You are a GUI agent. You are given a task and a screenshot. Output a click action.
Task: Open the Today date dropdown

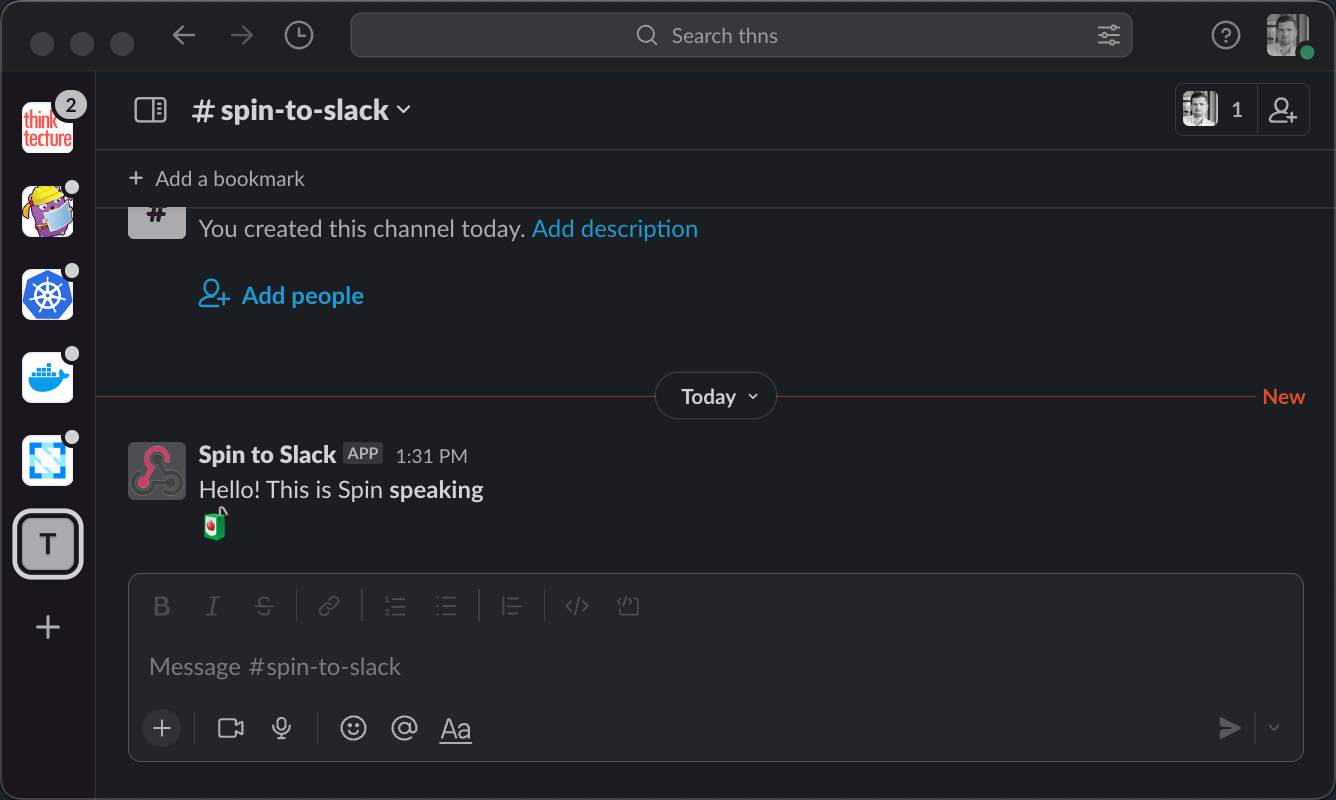[715, 397]
